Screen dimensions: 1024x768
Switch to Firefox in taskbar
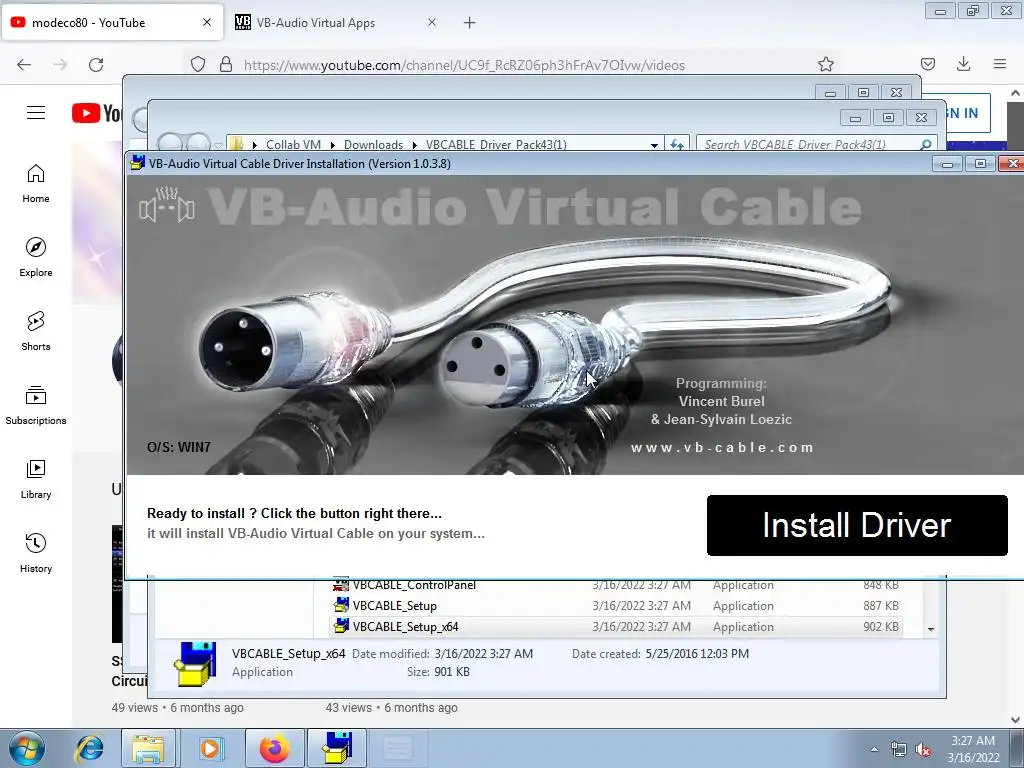pyautogui.click(x=274, y=748)
